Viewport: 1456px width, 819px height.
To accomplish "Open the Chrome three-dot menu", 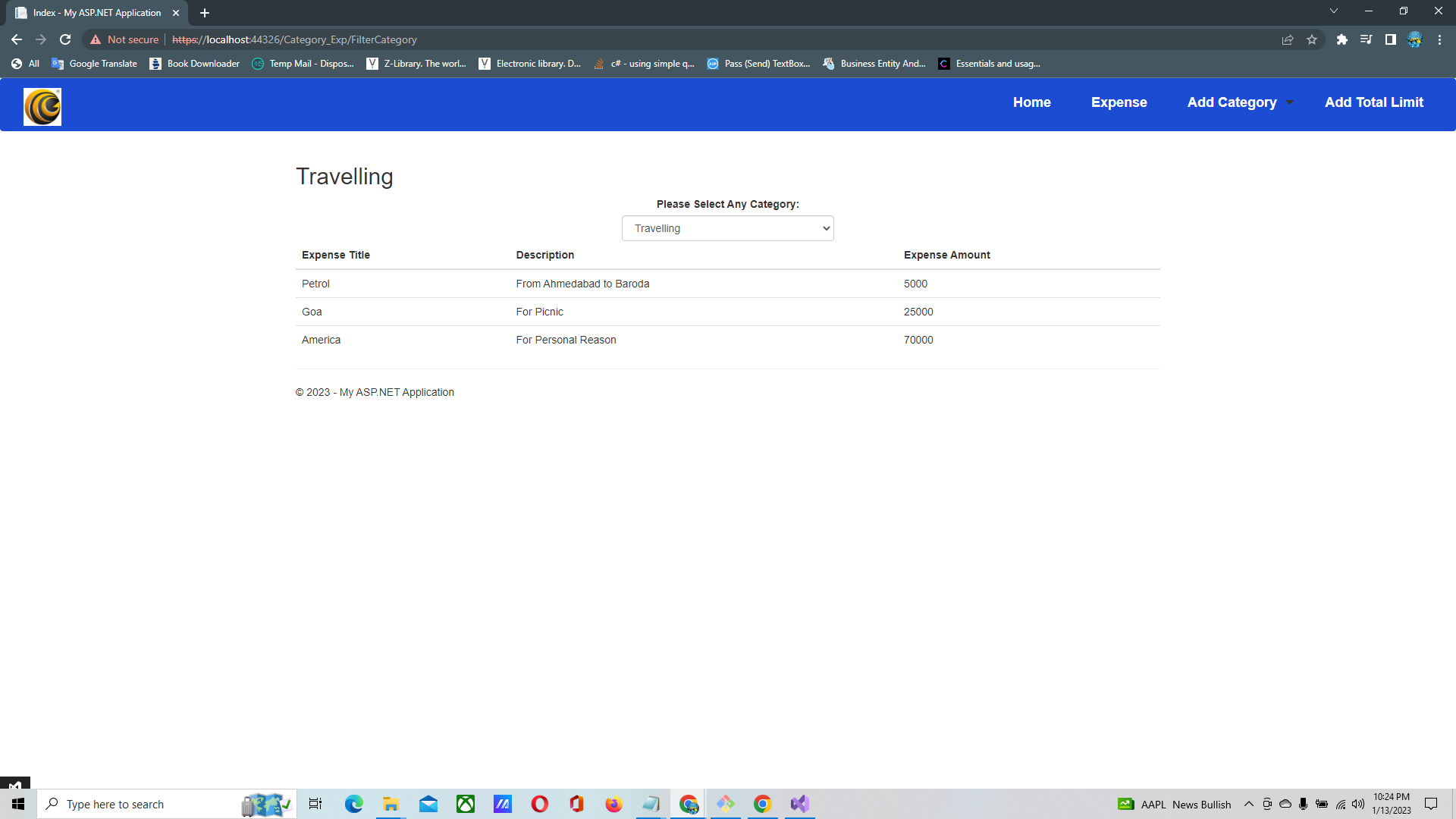I will 1439,39.
